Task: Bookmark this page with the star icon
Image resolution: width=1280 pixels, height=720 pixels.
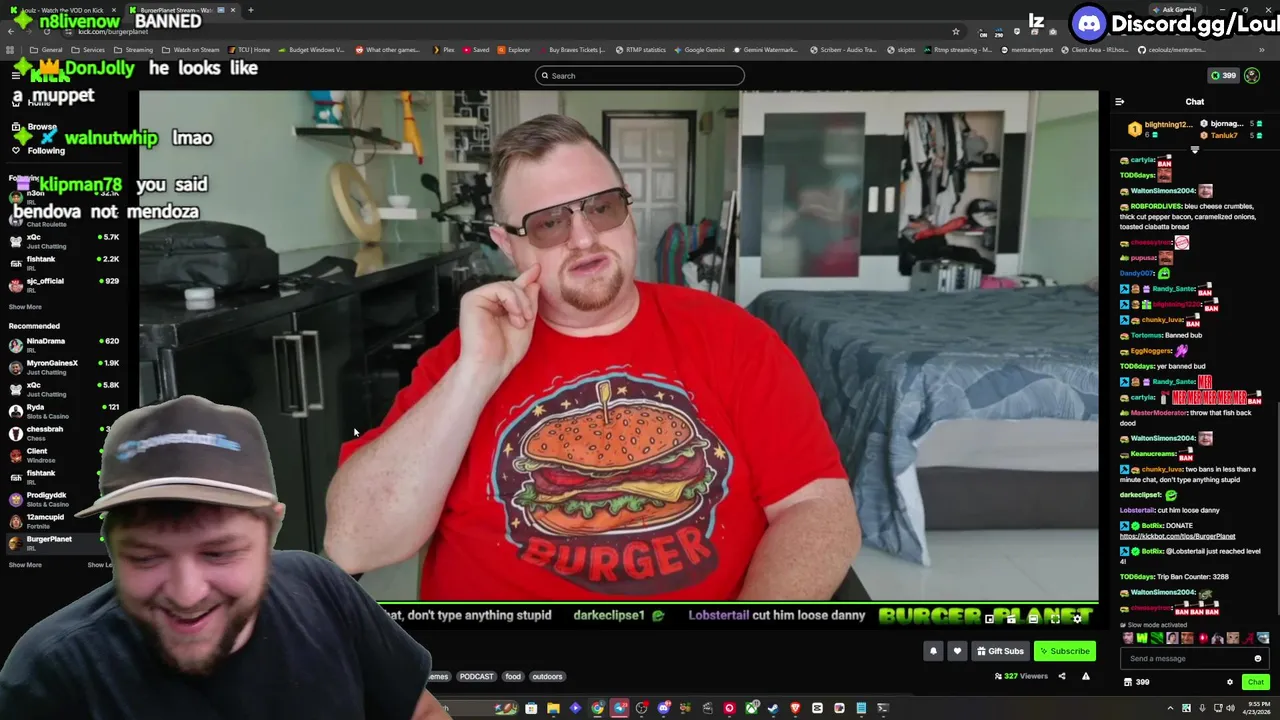Action: click(x=956, y=31)
